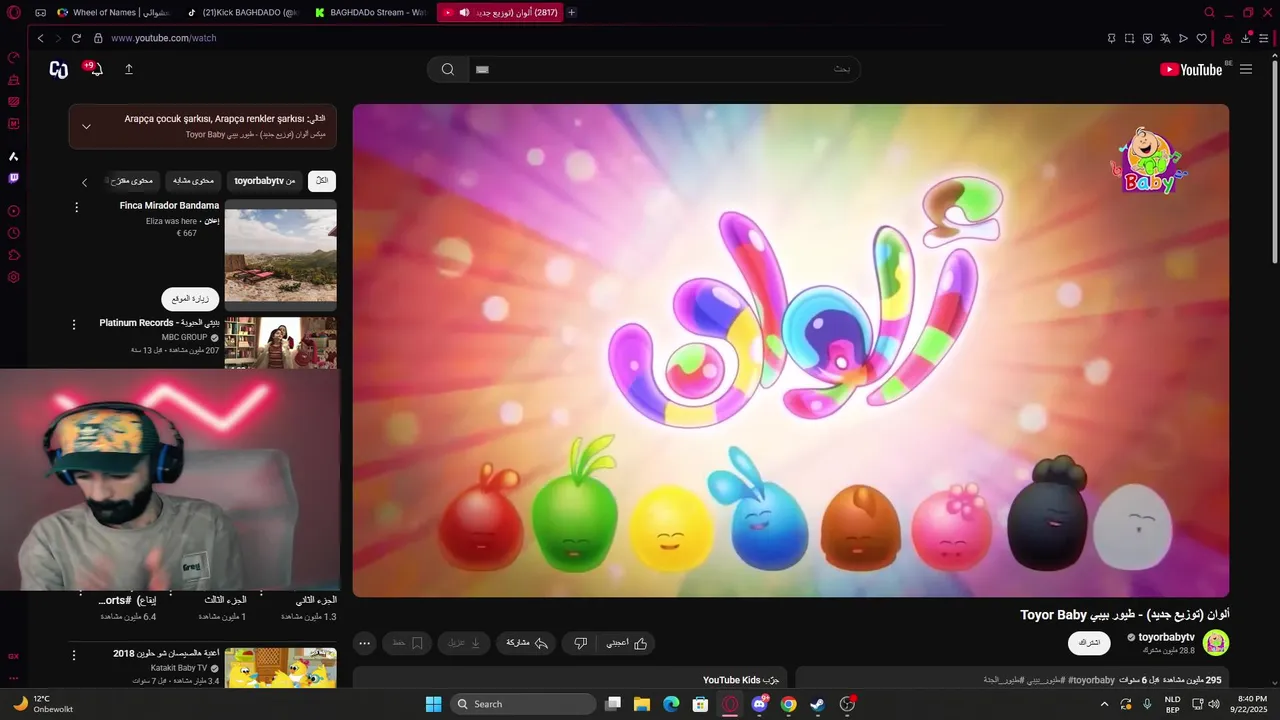Dislike the video with thumbs down

(580, 643)
